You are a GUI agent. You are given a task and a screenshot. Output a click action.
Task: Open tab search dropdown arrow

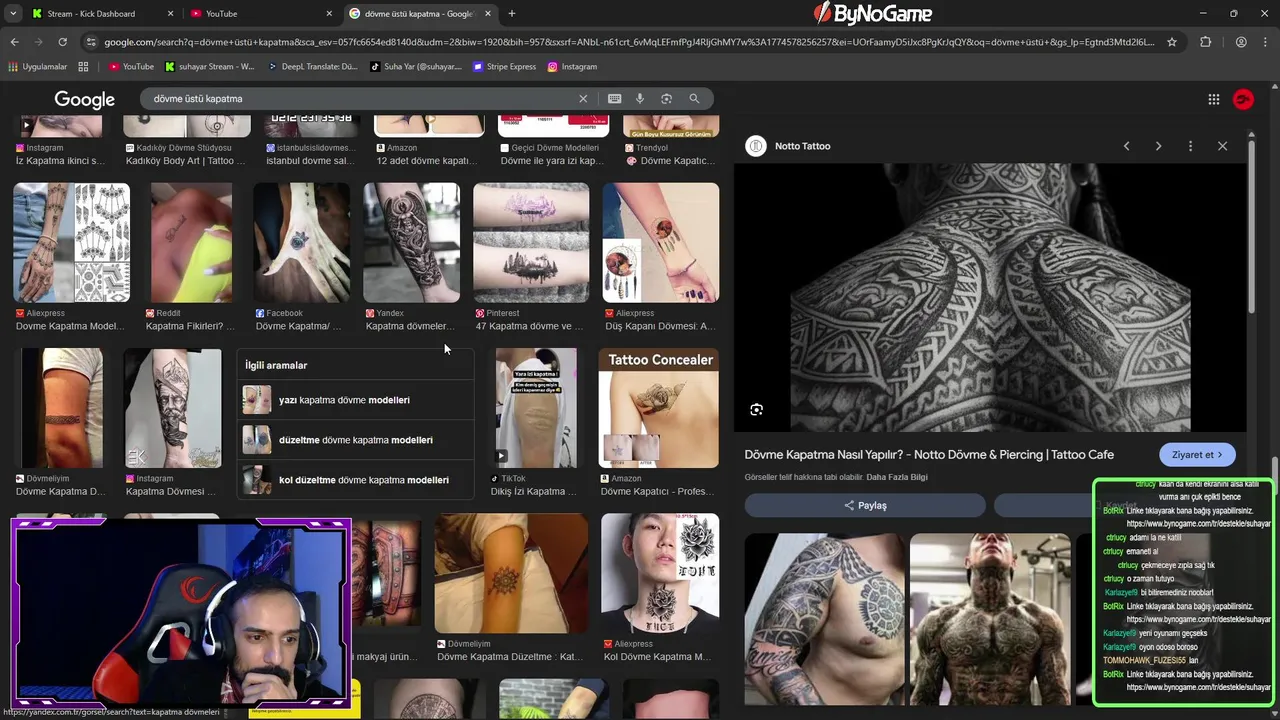point(13,14)
